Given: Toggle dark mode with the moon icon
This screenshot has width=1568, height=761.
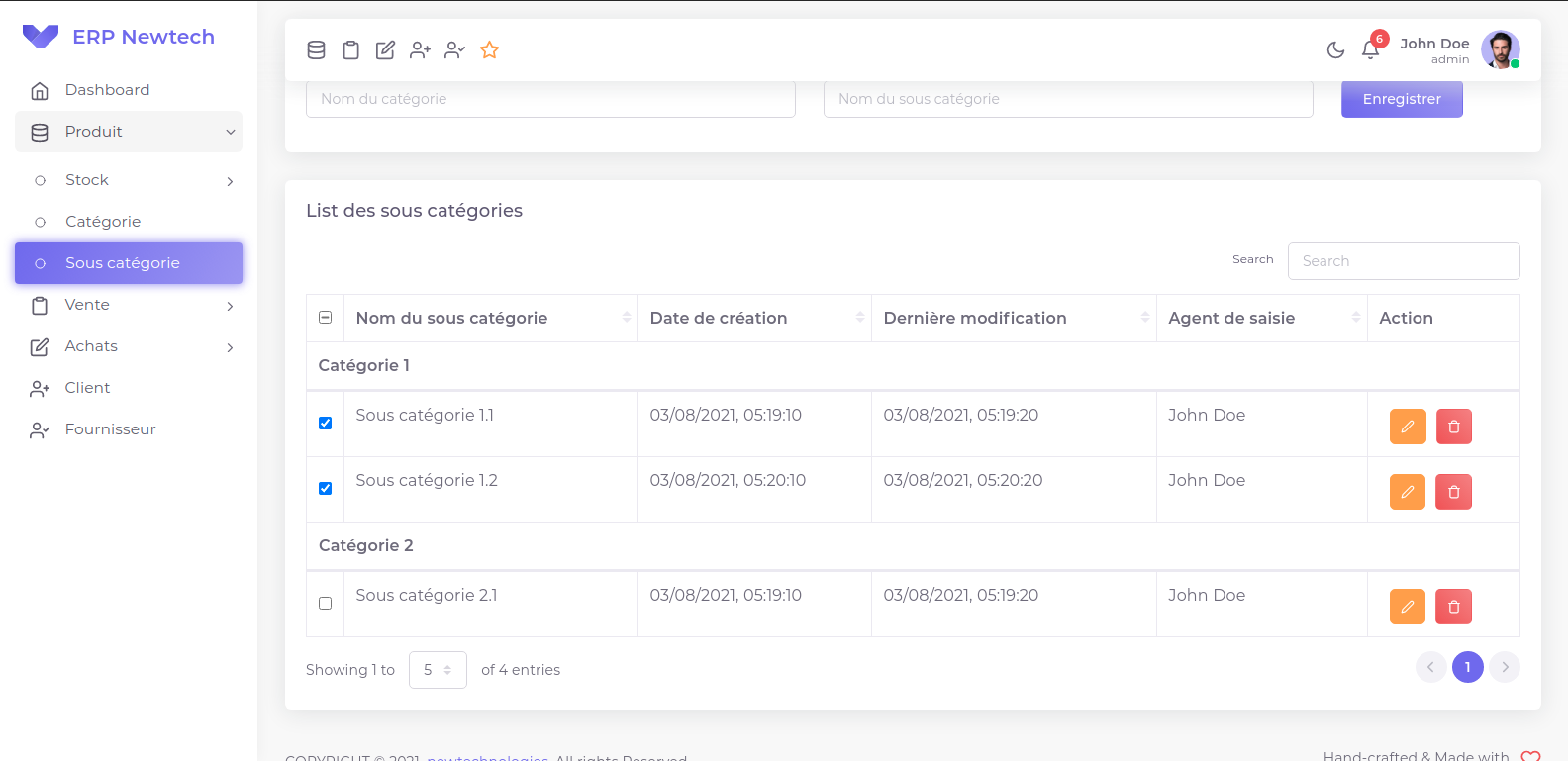Looking at the screenshot, I should coord(1335,50).
